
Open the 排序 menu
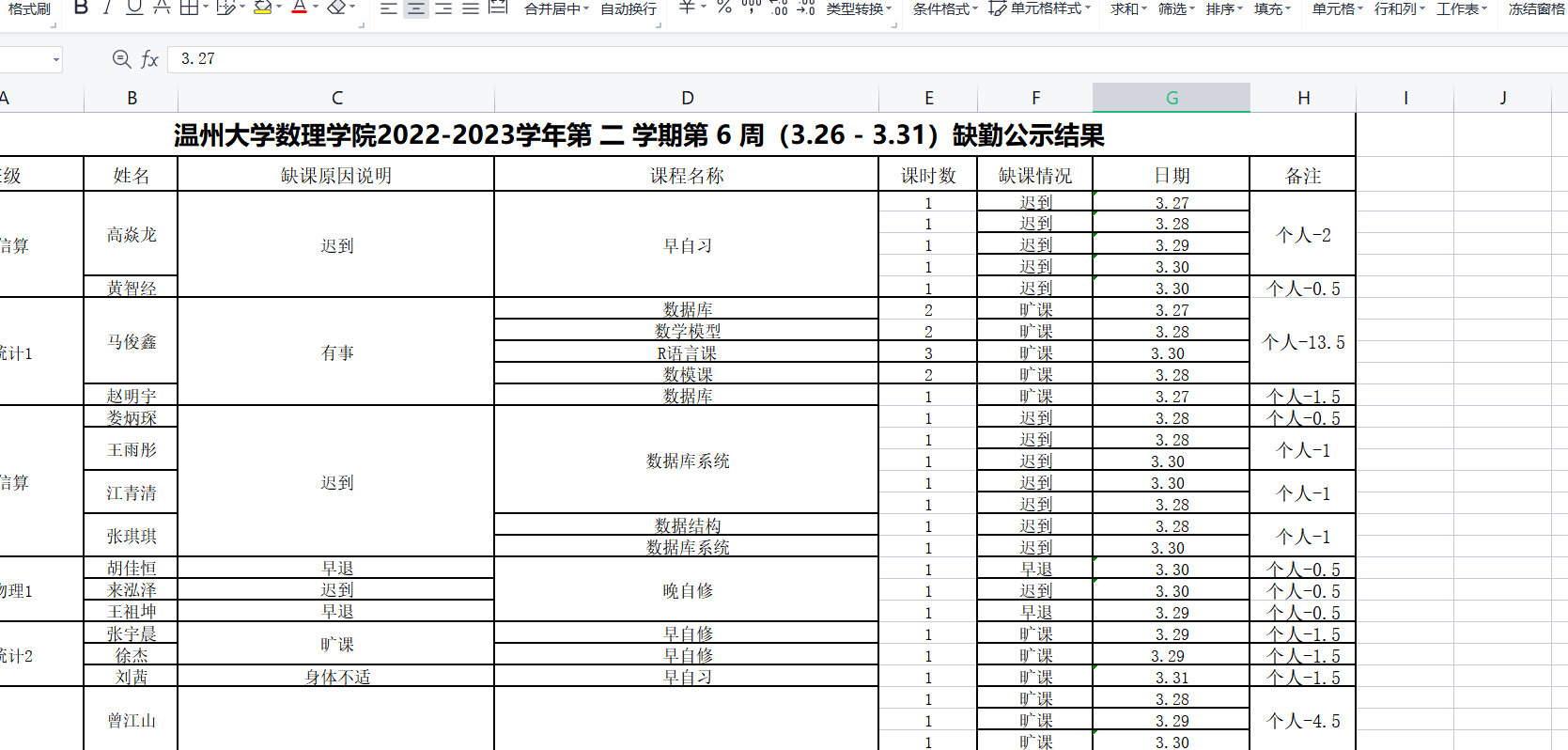click(1223, 9)
